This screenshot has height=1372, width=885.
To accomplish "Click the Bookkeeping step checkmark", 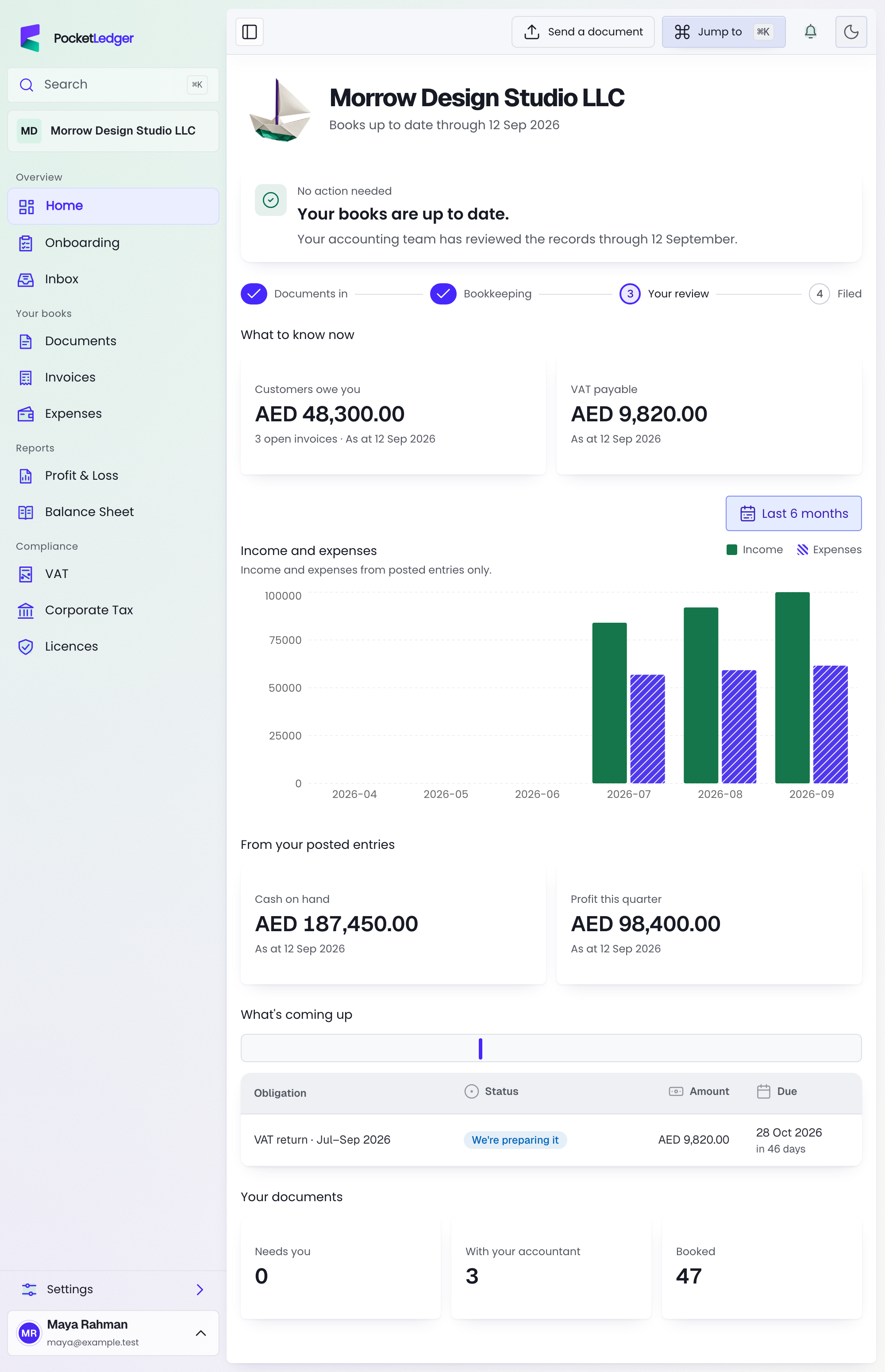I will click(443, 294).
